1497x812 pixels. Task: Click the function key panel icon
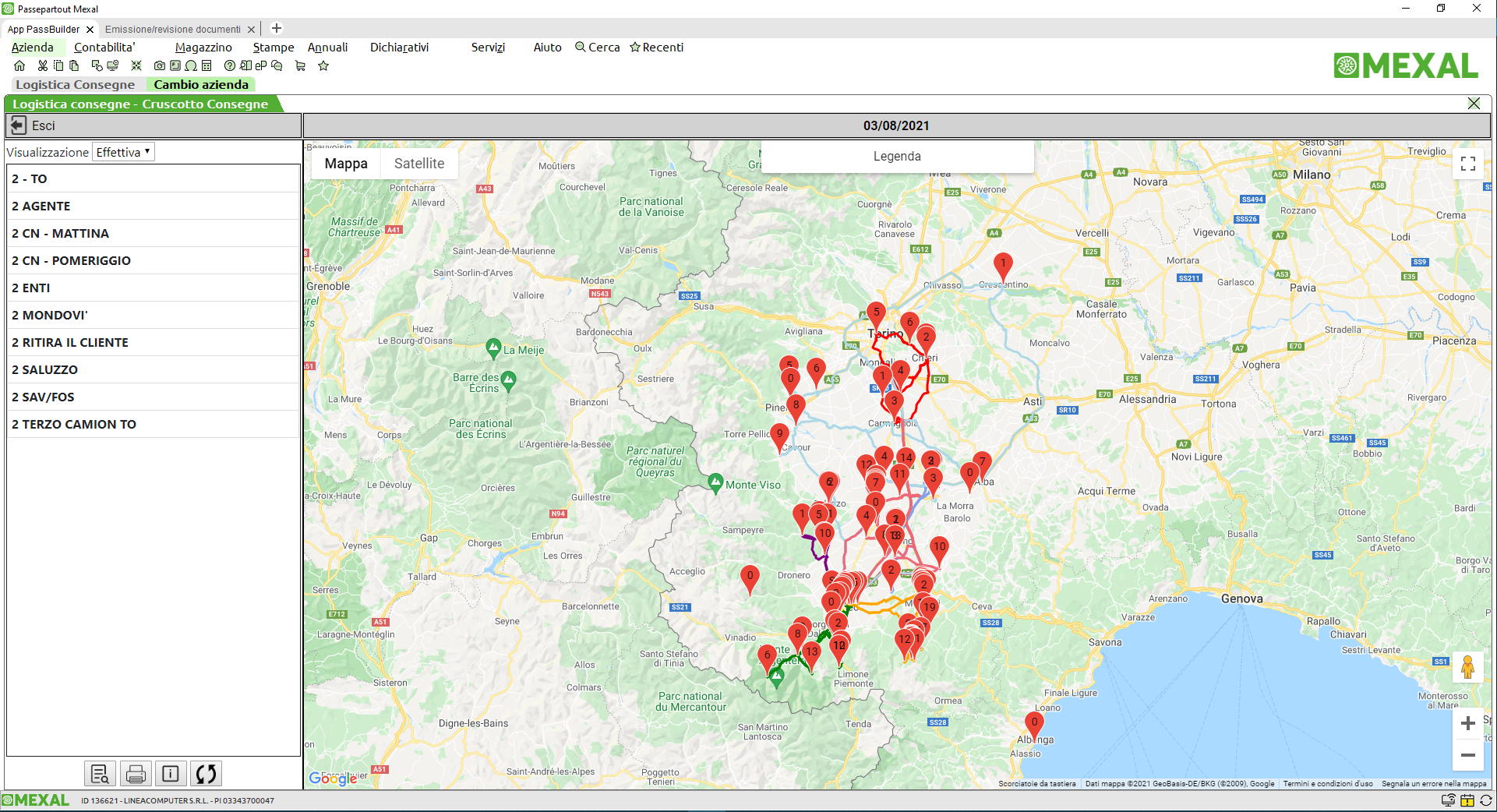tap(175, 66)
